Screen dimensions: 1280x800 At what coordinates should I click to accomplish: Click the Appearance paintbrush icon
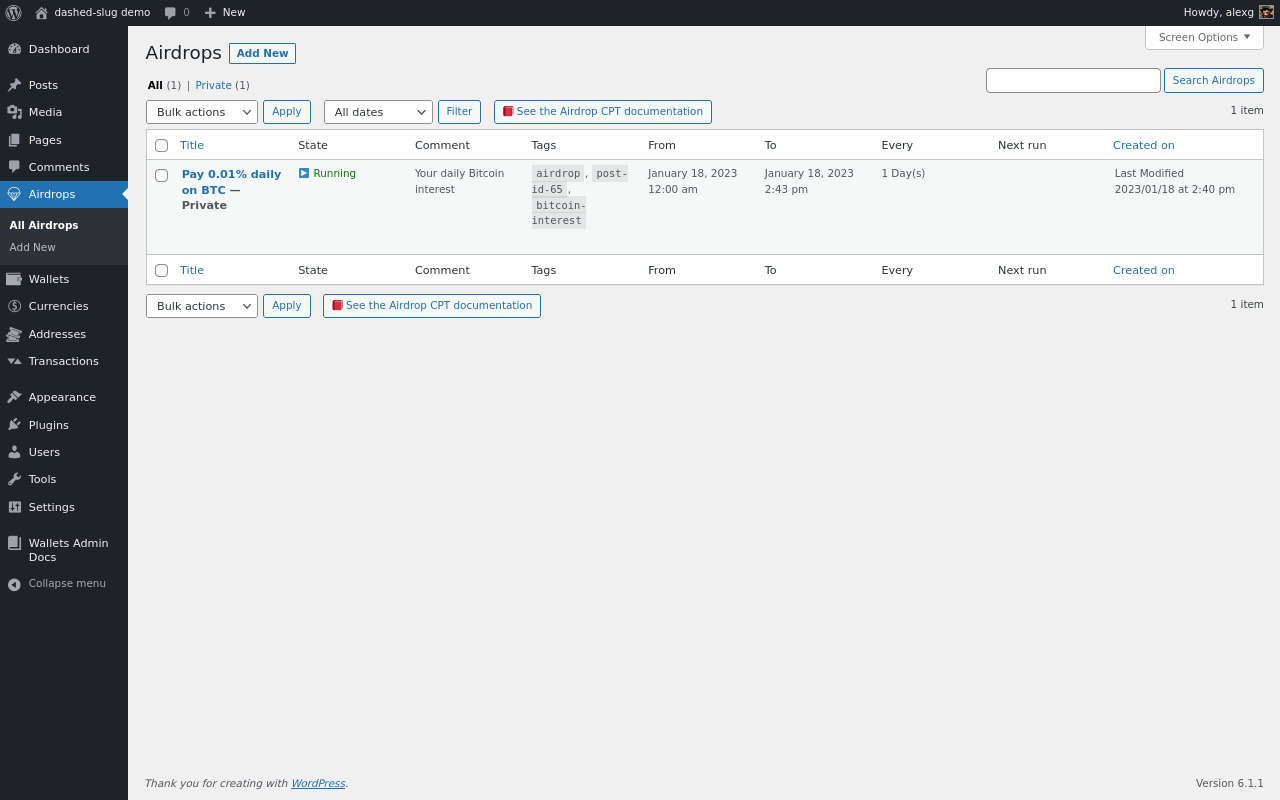[14, 397]
